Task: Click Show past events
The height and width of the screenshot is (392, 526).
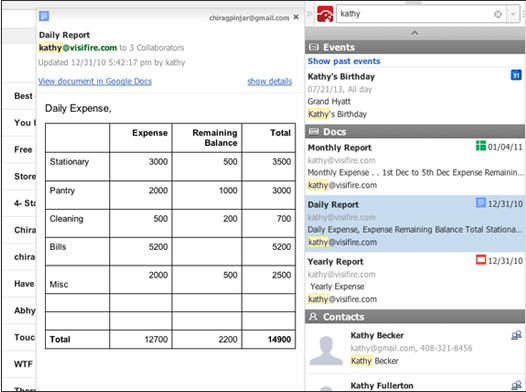Action: point(344,61)
